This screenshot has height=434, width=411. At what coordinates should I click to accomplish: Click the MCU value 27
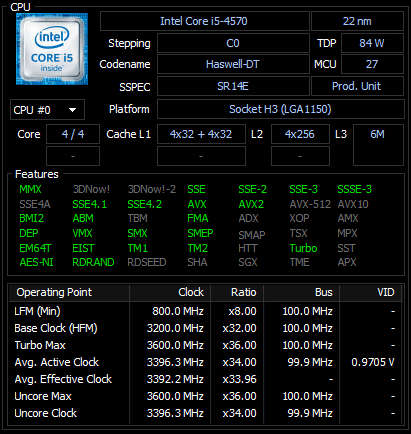point(372,64)
